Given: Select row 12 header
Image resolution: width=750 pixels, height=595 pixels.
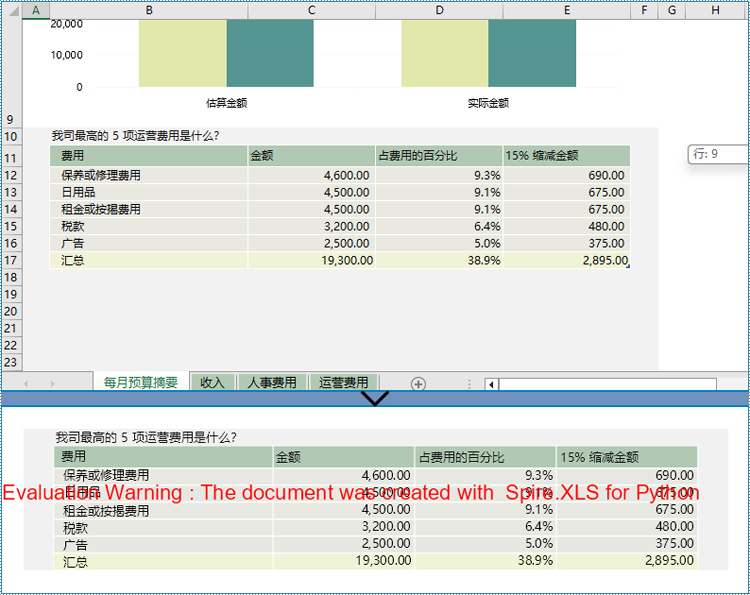Looking at the screenshot, I should click(x=11, y=175).
